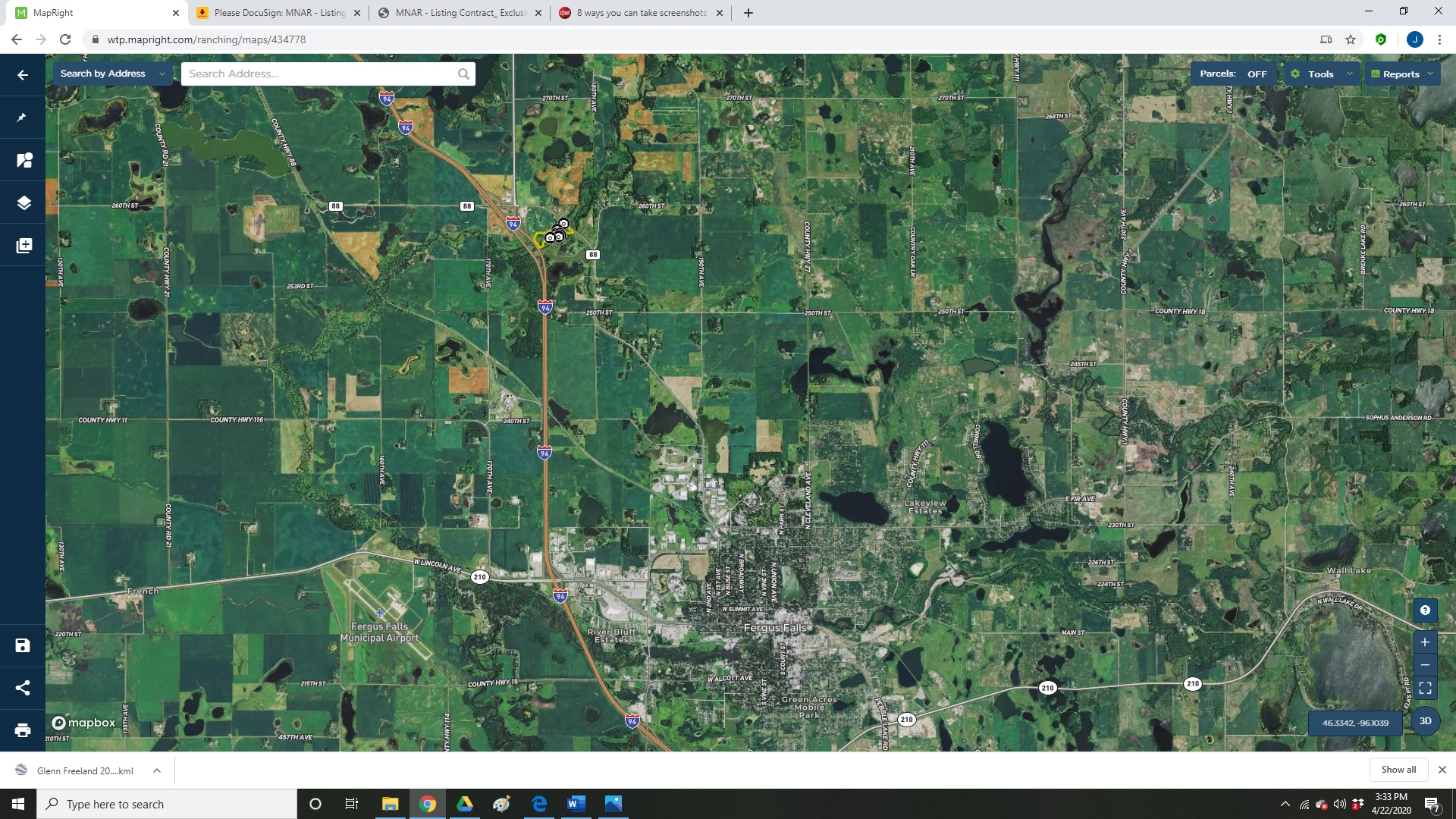Expand the Search by Address dropdown
This screenshot has height=819, width=1456.
(111, 74)
